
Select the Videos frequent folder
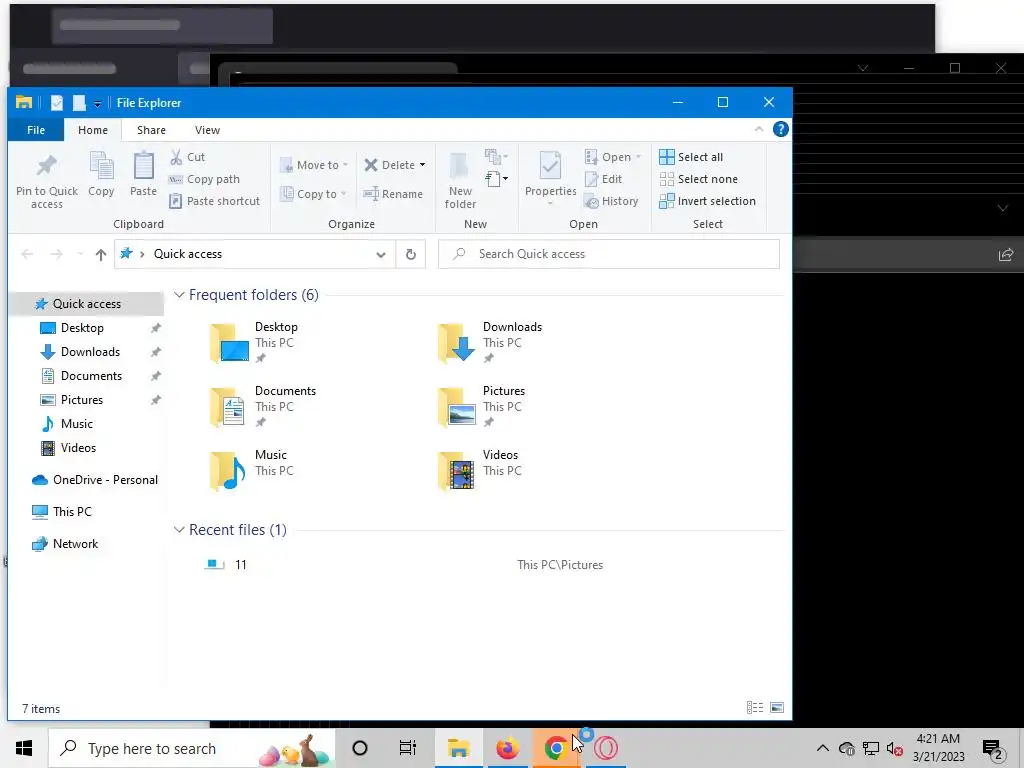(x=479, y=470)
